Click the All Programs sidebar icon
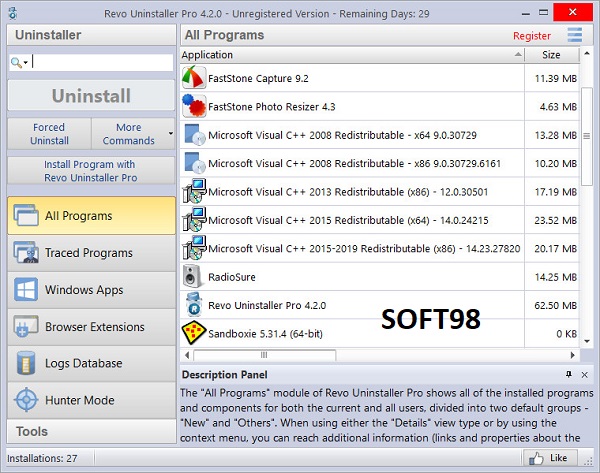The height and width of the screenshot is (473, 600). pos(26,215)
